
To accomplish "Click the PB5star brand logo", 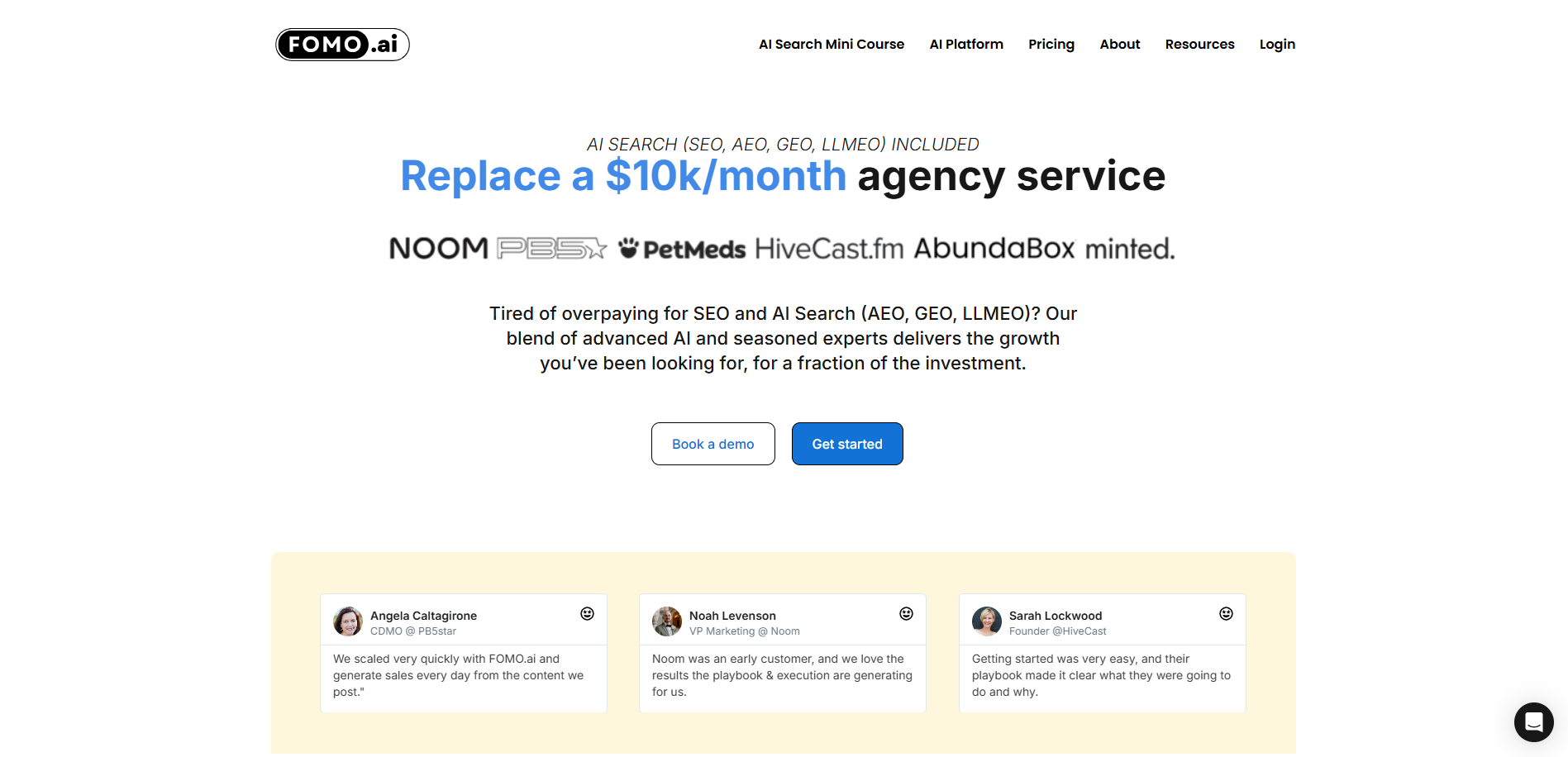I will pos(550,248).
